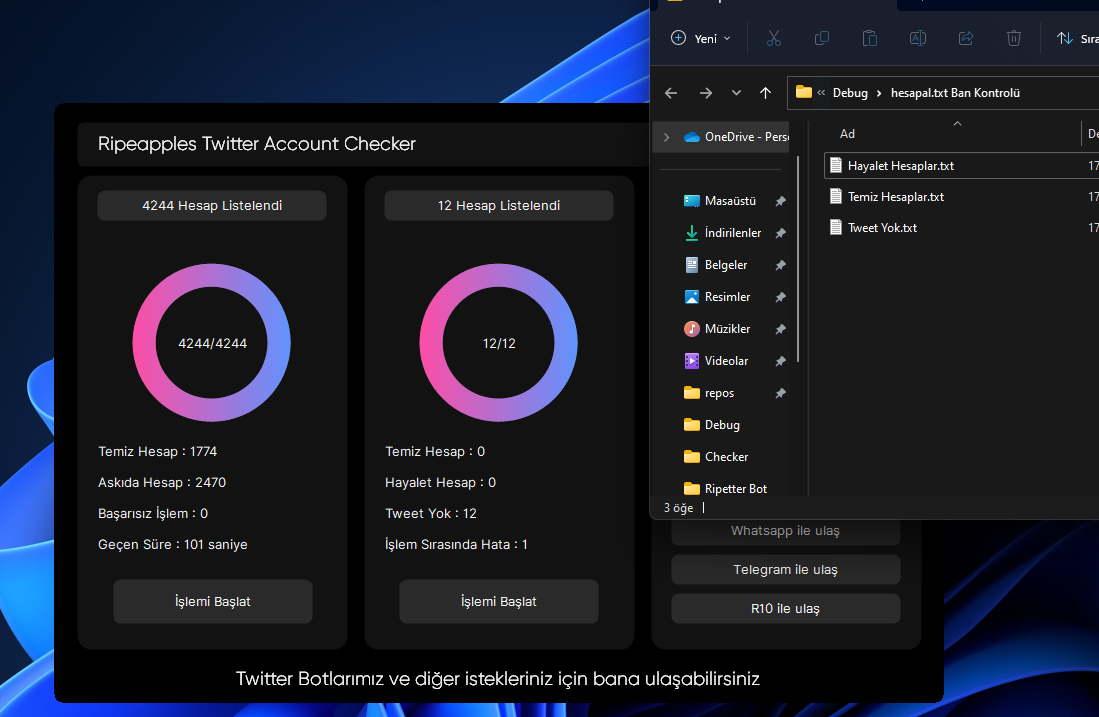Click the 12 Hesap Listelendi button

click(x=498, y=205)
